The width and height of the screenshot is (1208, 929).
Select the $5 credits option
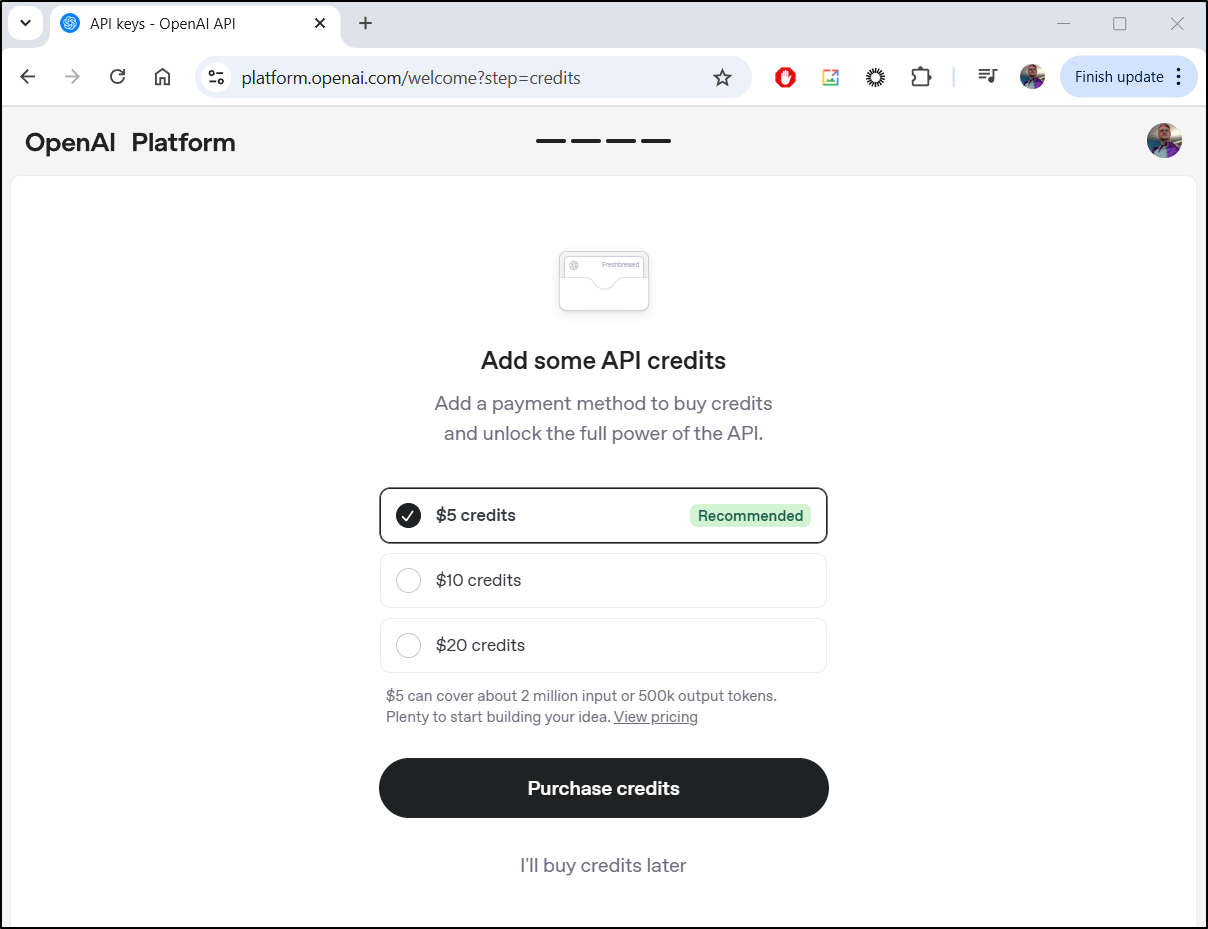coord(603,515)
